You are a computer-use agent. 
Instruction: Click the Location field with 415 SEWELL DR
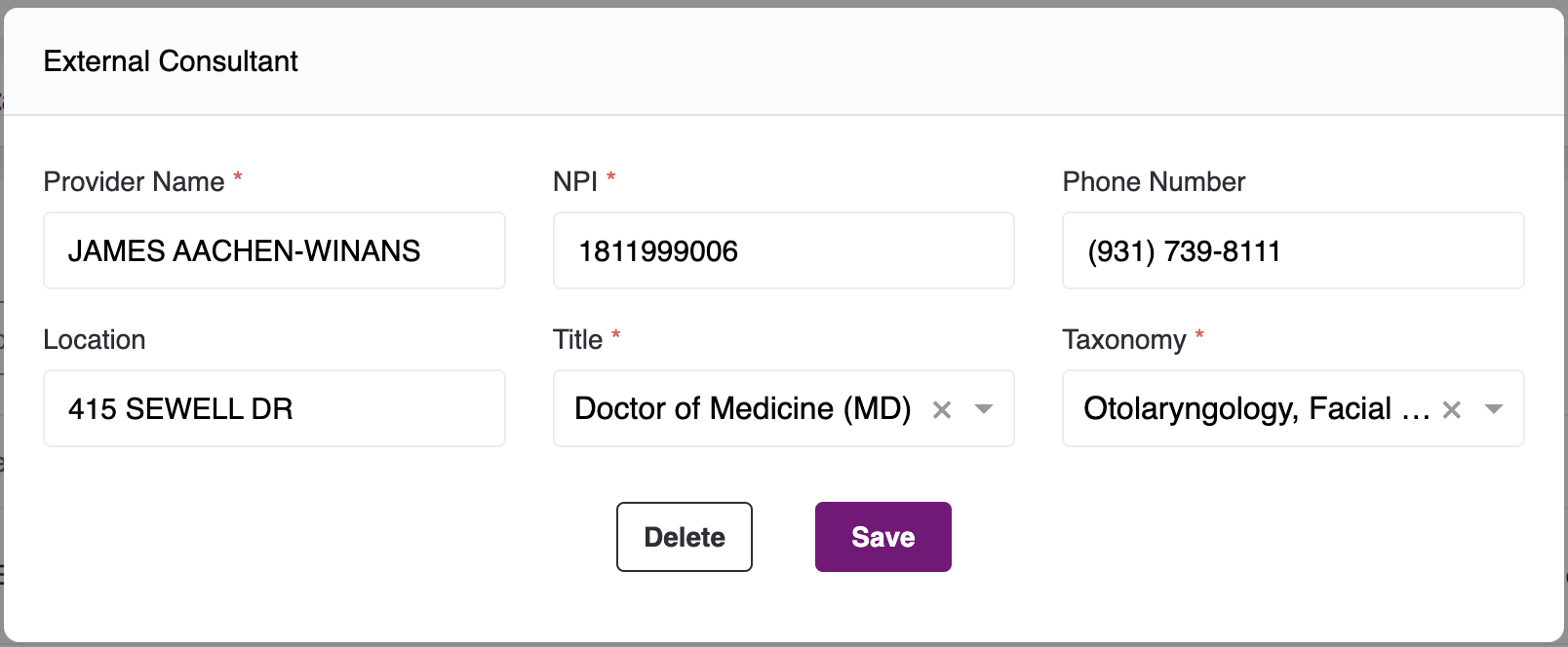click(274, 408)
